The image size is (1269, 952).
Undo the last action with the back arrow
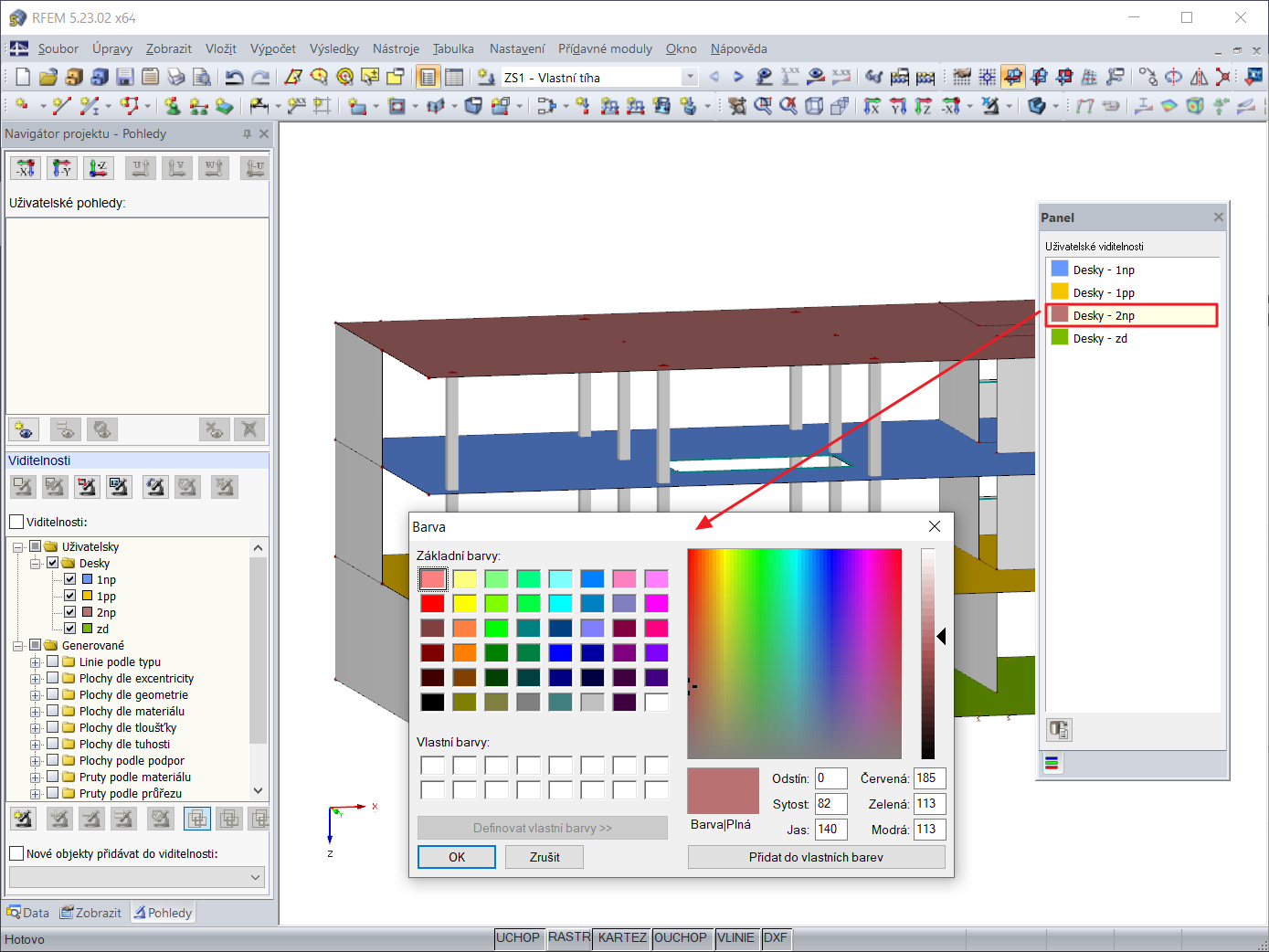click(x=235, y=77)
